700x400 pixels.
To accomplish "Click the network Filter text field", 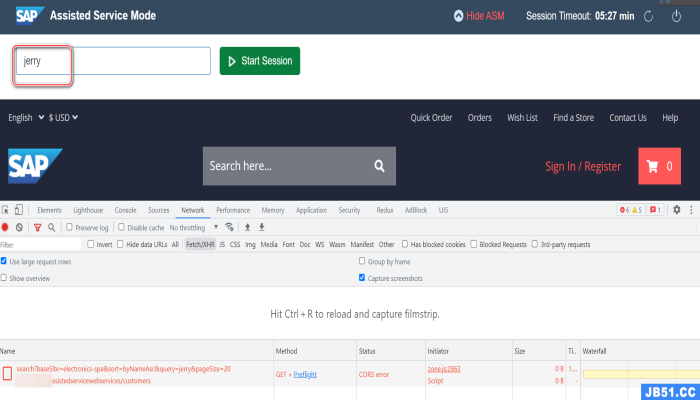I will (x=41, y=245).
